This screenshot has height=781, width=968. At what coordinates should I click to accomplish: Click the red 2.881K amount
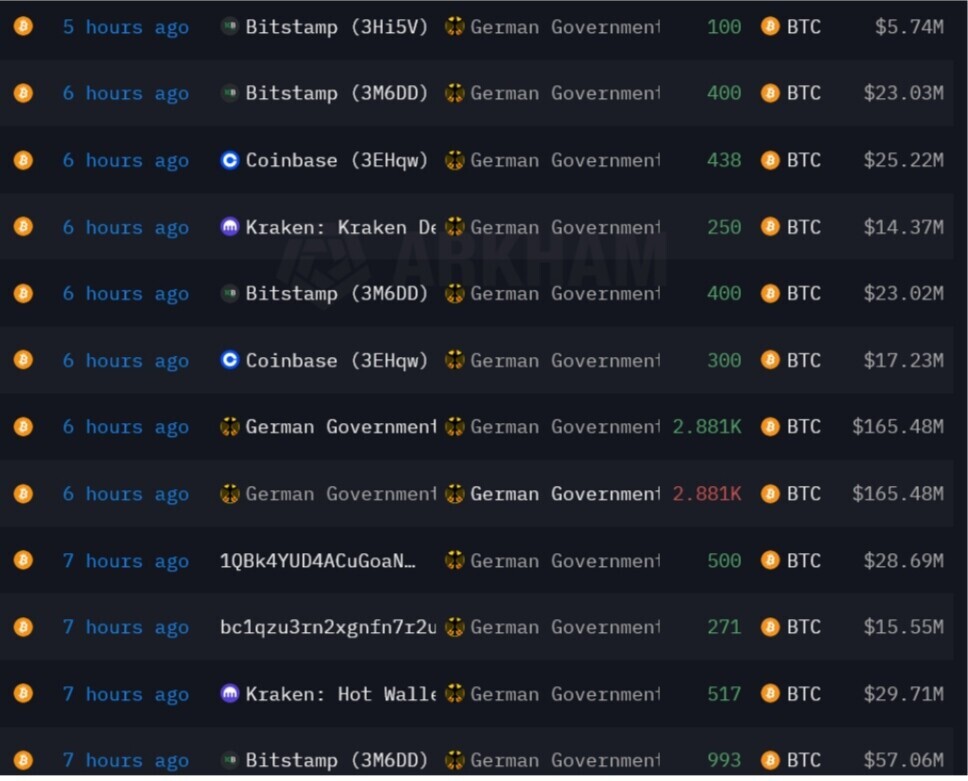click(x=707, y=494)
